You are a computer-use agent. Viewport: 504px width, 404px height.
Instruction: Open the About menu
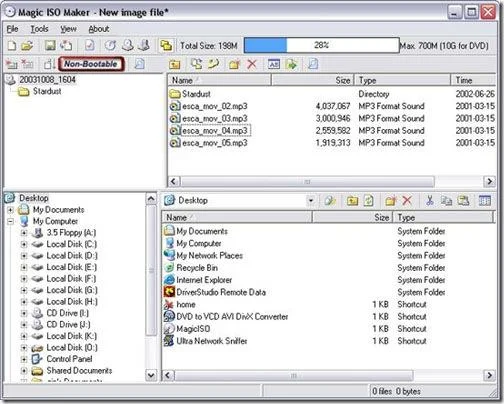click(99, 29)
